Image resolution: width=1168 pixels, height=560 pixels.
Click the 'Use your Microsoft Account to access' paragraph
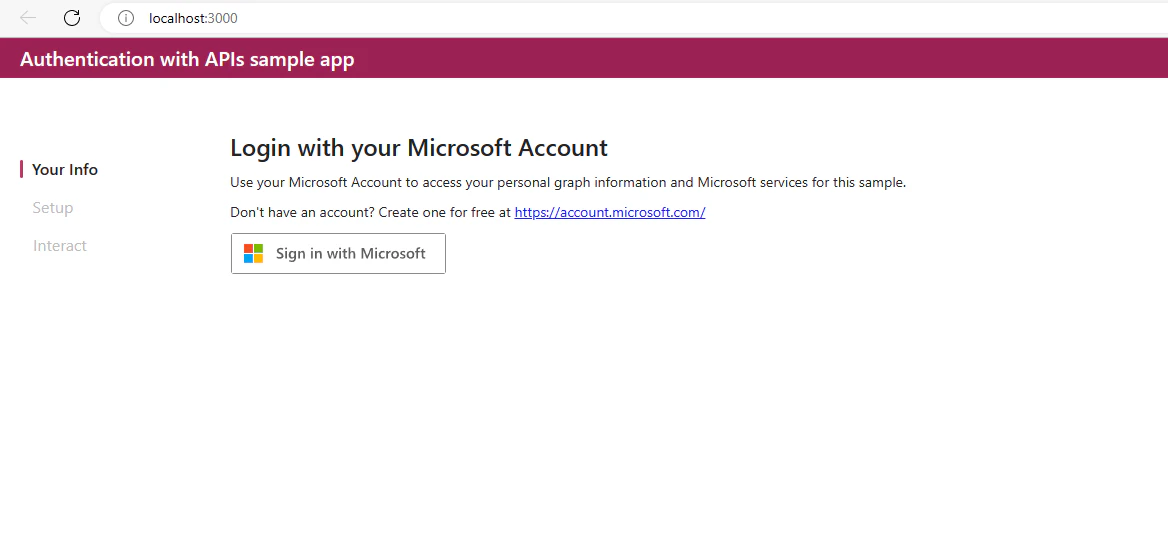568,182
